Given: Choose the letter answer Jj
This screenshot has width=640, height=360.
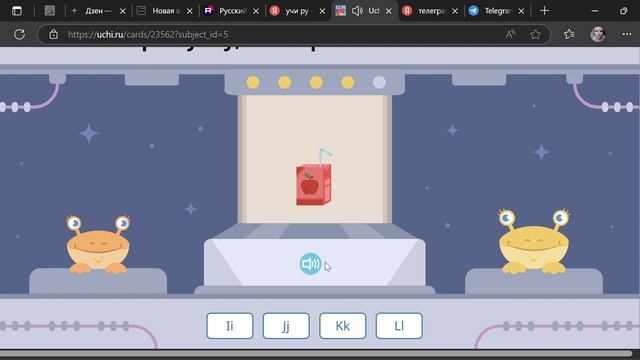Looking at the screenshot, I should (x=286, y=326).
